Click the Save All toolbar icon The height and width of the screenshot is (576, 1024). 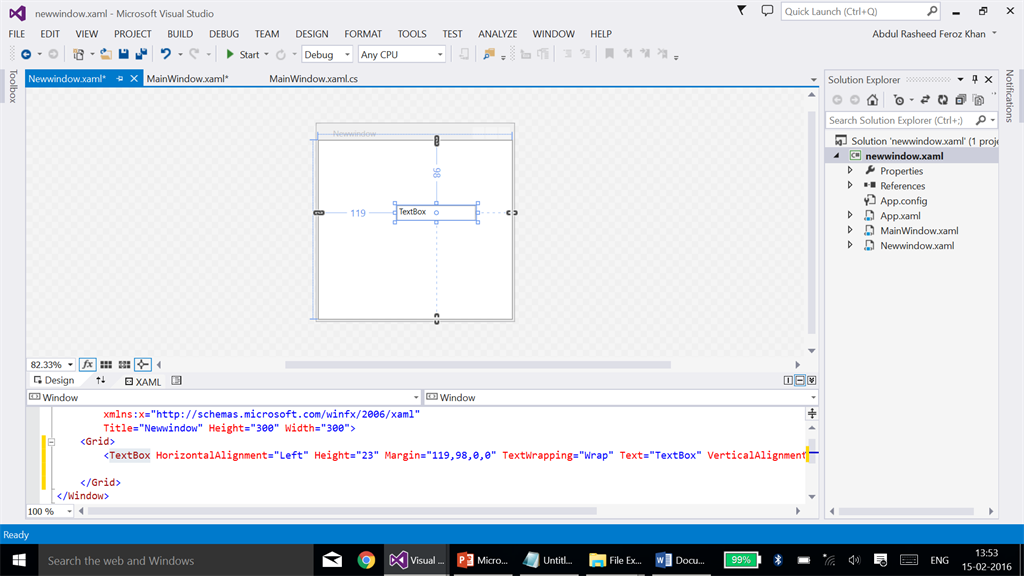(x=141, y=55)
